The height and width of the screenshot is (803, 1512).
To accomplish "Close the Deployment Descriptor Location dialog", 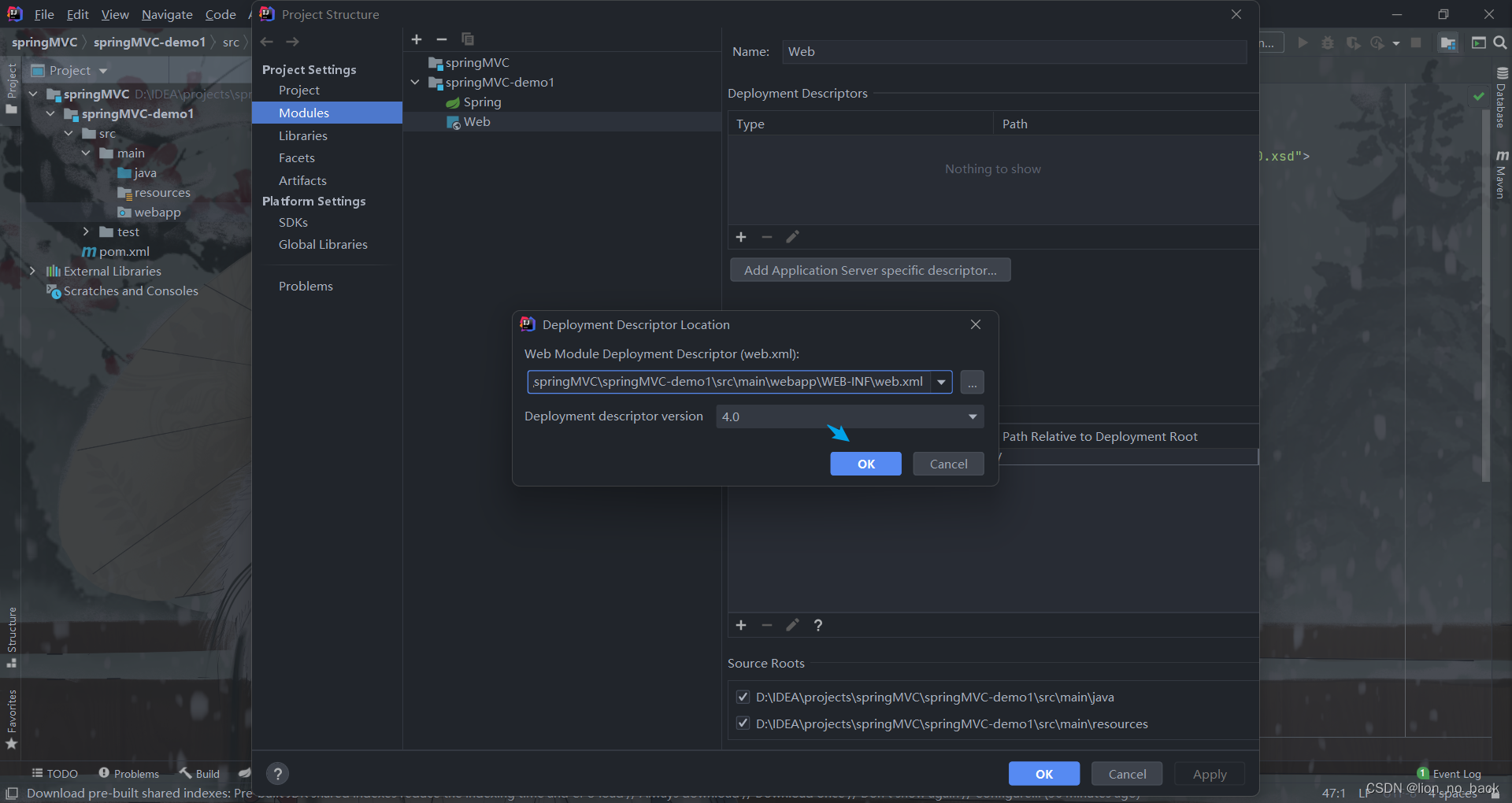I will pos(976,324).
